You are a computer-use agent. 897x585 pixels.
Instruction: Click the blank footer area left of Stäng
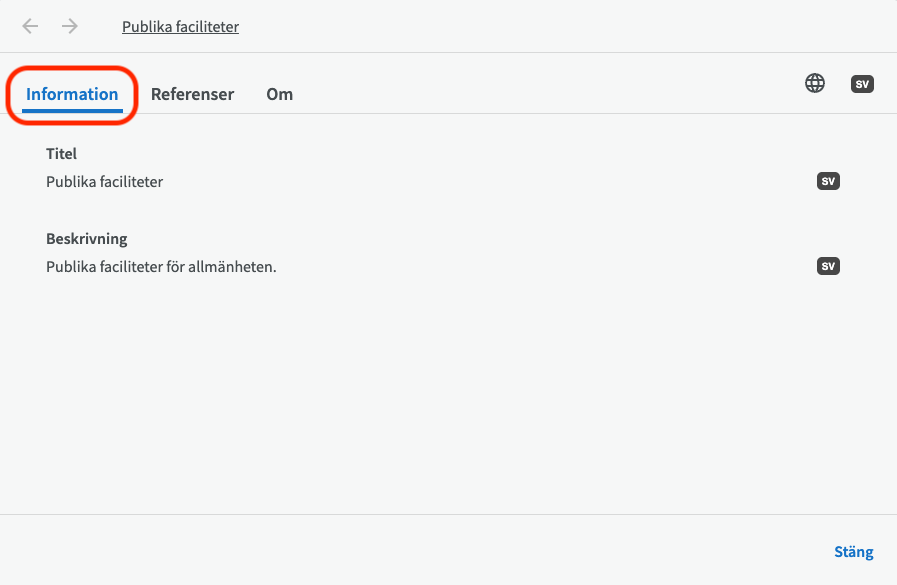[x=400, y=551]
